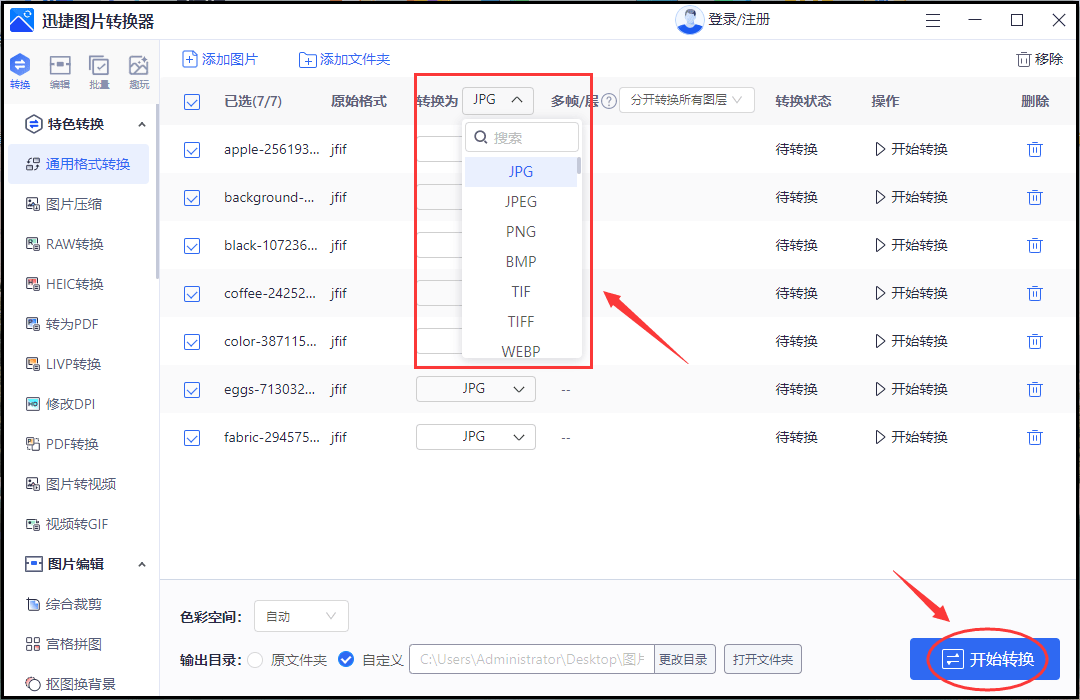Start converting color-387115 file

coord(911,341)
